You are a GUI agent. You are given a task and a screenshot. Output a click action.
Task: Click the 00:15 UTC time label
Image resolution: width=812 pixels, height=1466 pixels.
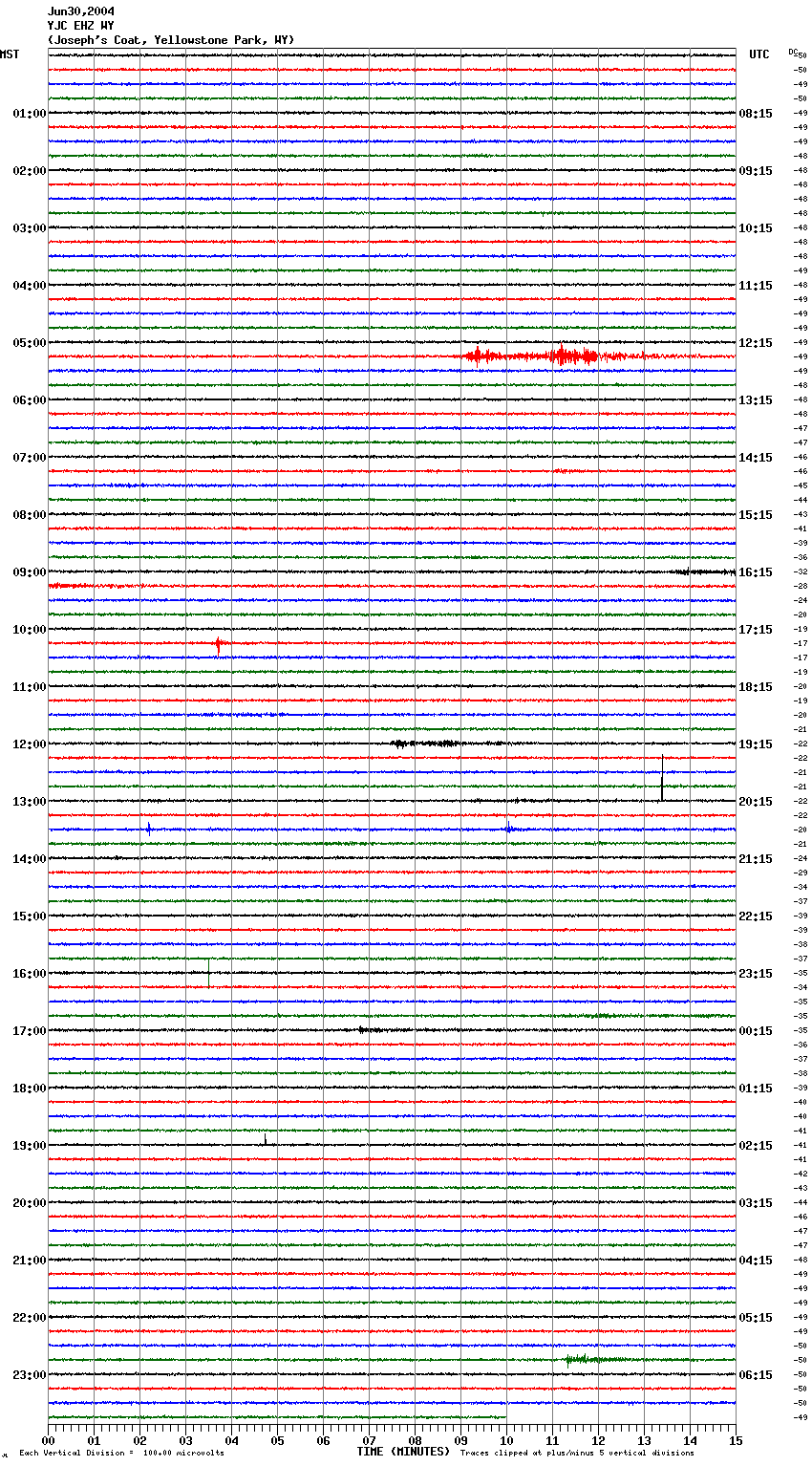pyautogui.click(x=756, y=1031)
